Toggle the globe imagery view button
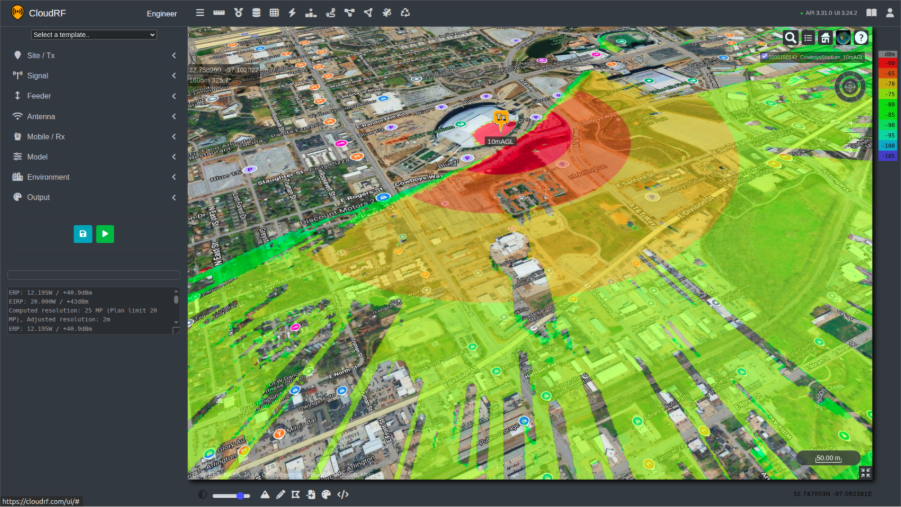This screenshot has height=507, width=901. [x=843, y=38]
